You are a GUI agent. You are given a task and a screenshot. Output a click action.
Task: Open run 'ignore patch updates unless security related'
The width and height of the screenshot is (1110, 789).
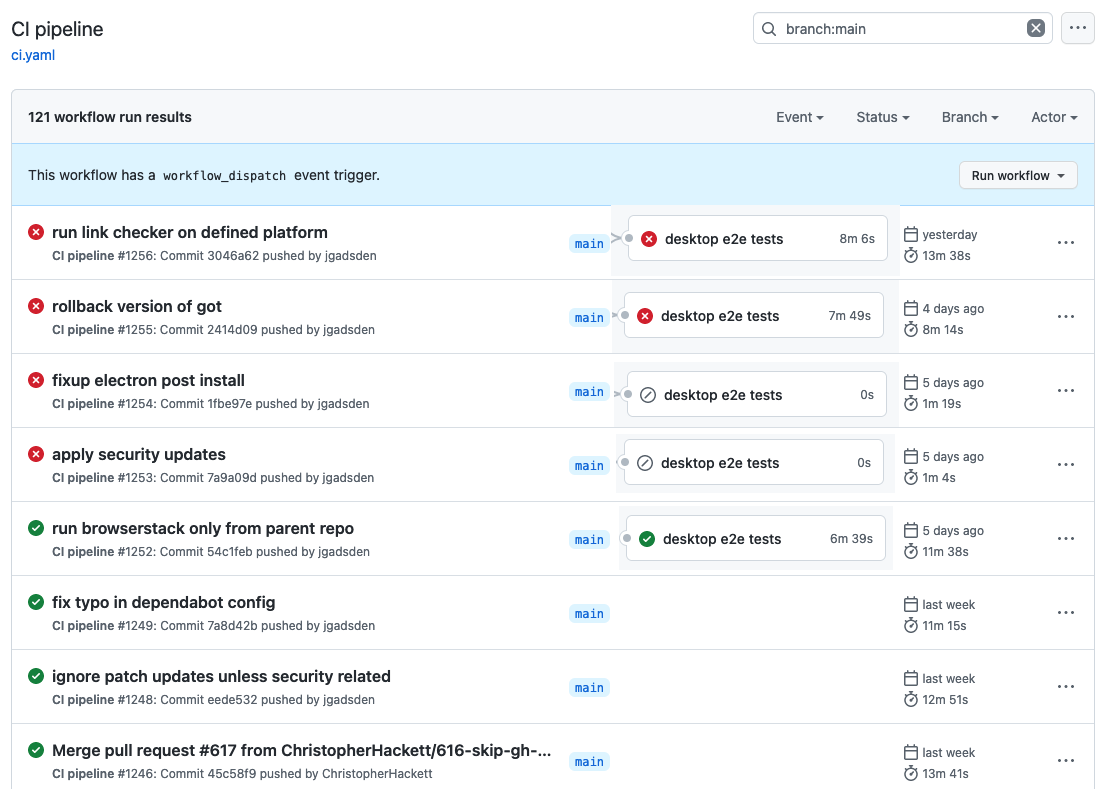(221, 676)
